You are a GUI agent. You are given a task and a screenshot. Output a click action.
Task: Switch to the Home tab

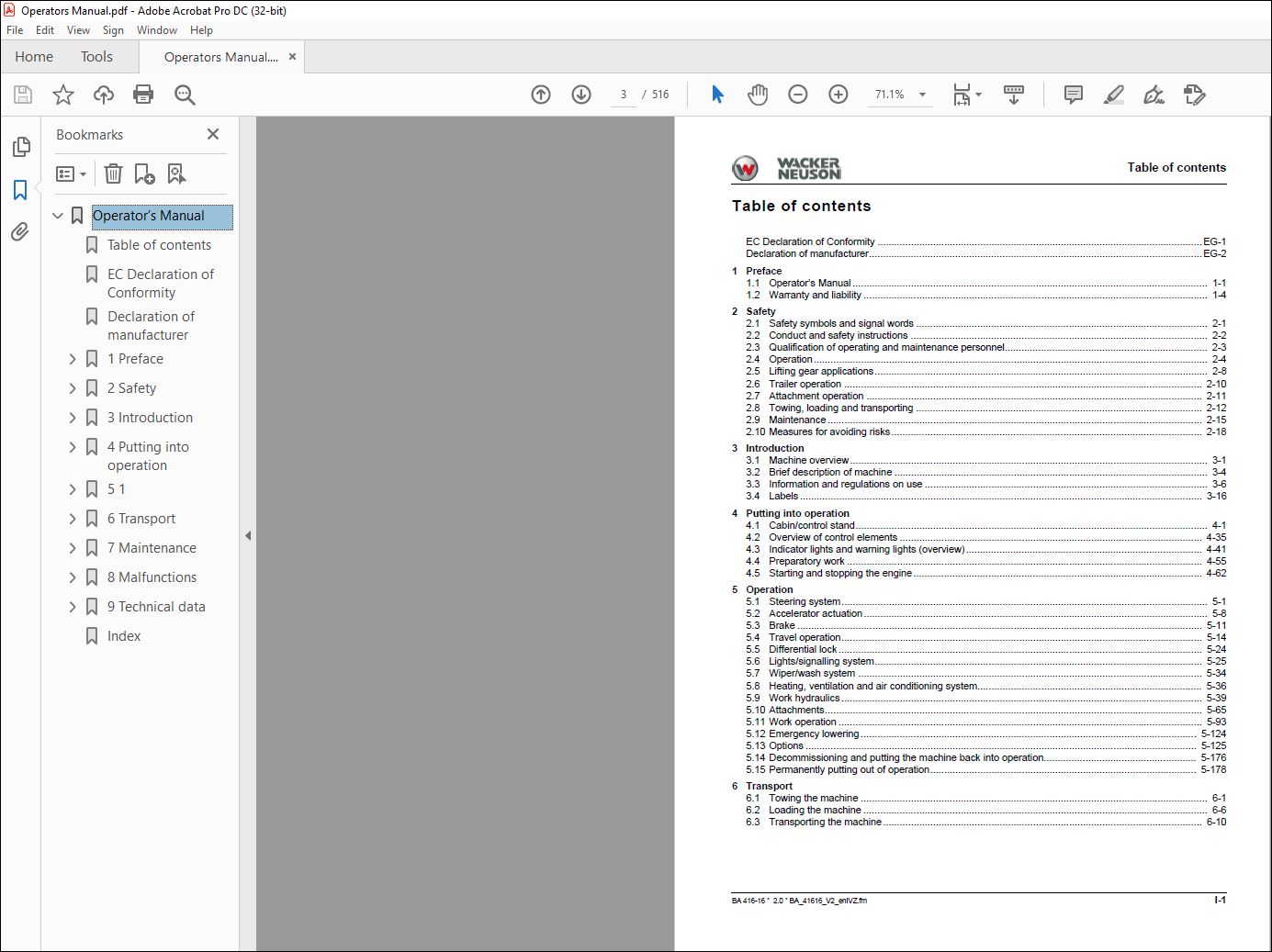[34, 57]
